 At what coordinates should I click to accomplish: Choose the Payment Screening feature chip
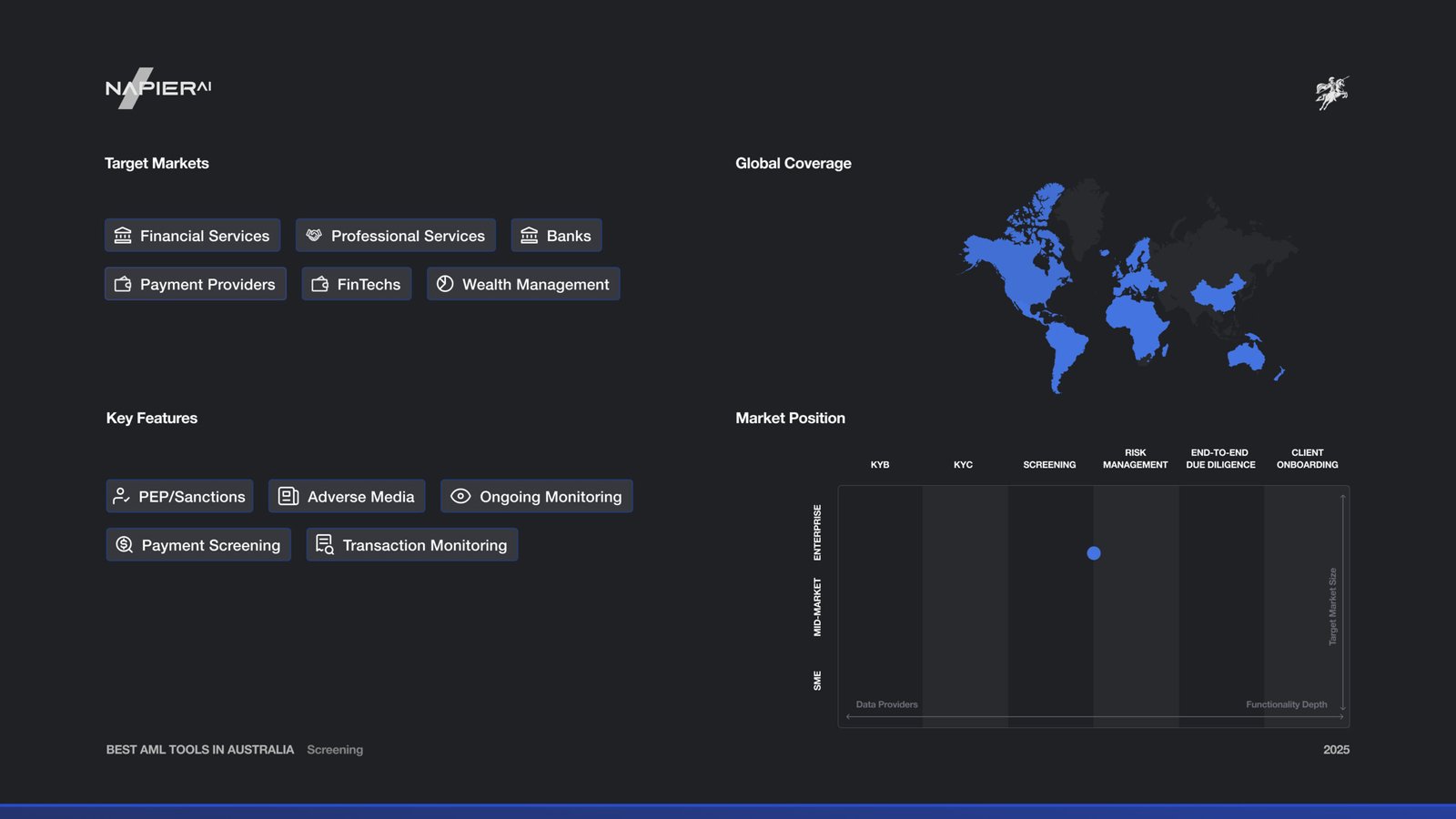coord(198,544)
